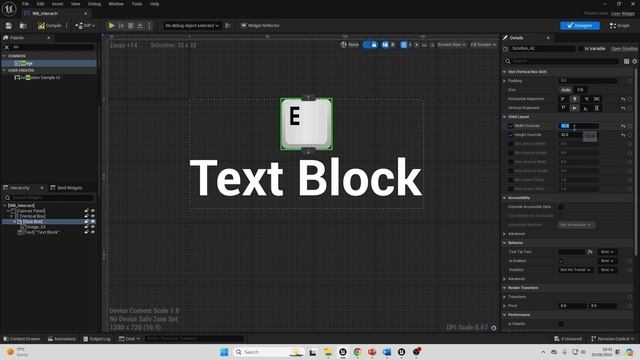Switch to Graph mode
The width and height of the screenshot is (640, 360).
(619, 26)
